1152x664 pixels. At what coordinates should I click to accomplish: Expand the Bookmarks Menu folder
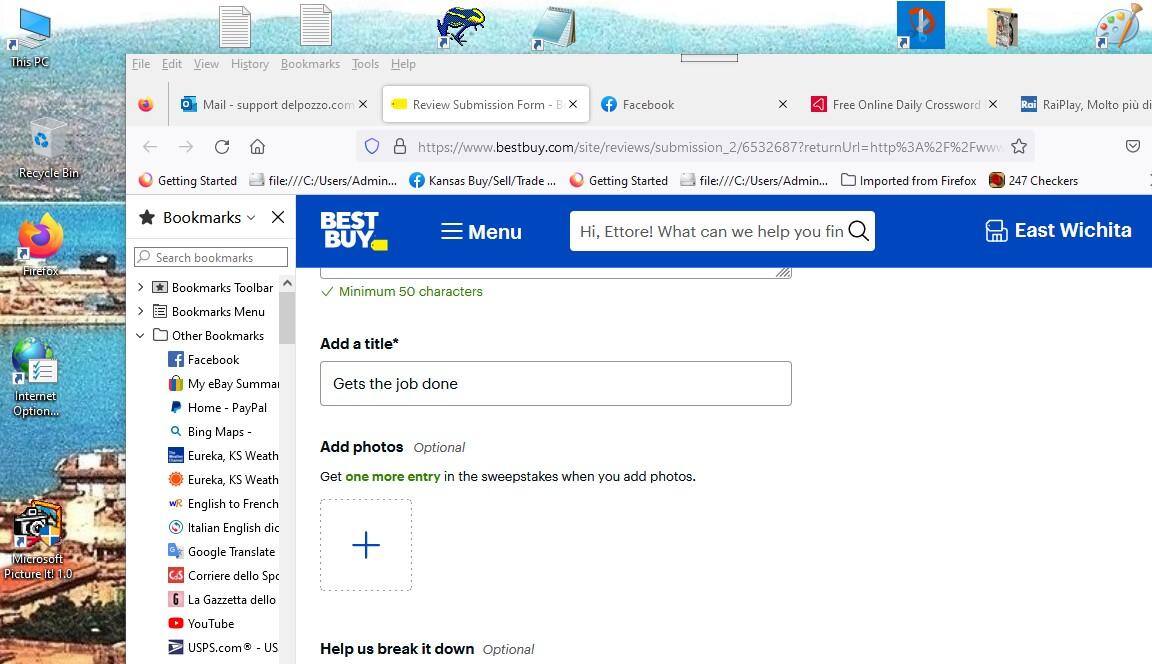141,312
